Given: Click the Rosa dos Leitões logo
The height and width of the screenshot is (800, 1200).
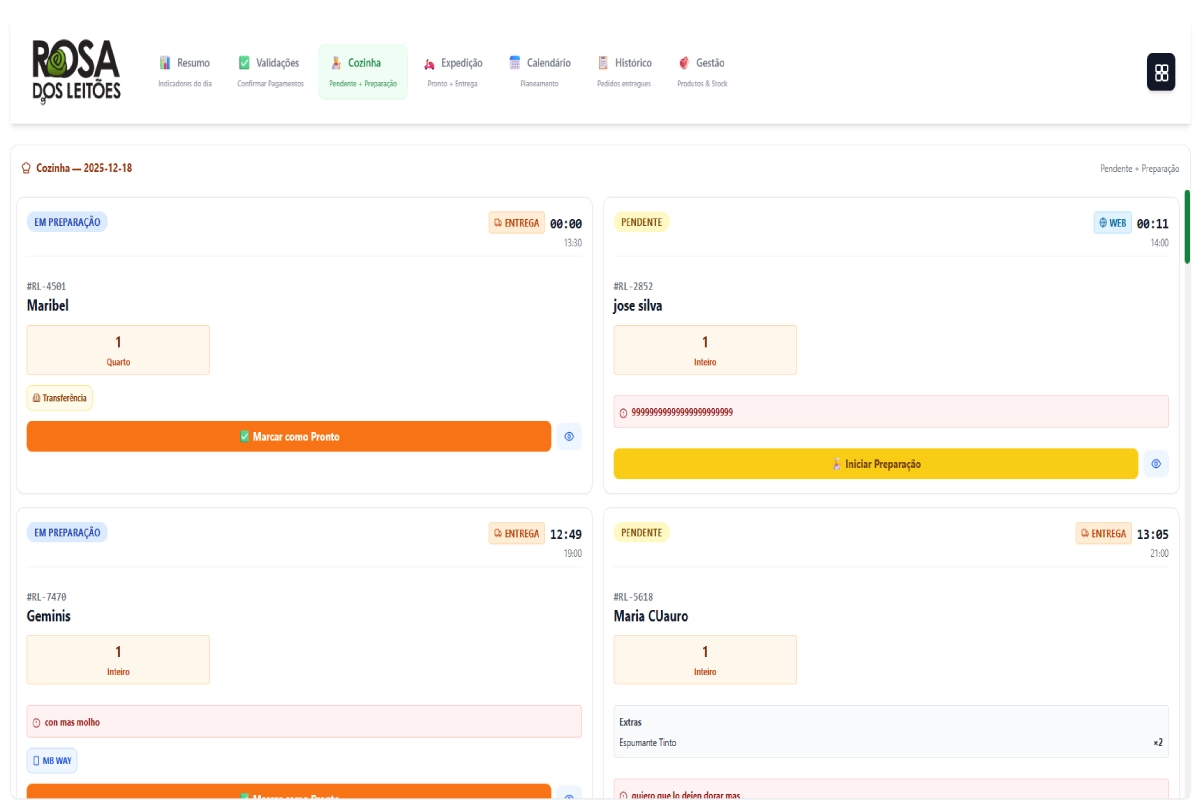Looking at the screenshot, I should click(x=76, y=71).
